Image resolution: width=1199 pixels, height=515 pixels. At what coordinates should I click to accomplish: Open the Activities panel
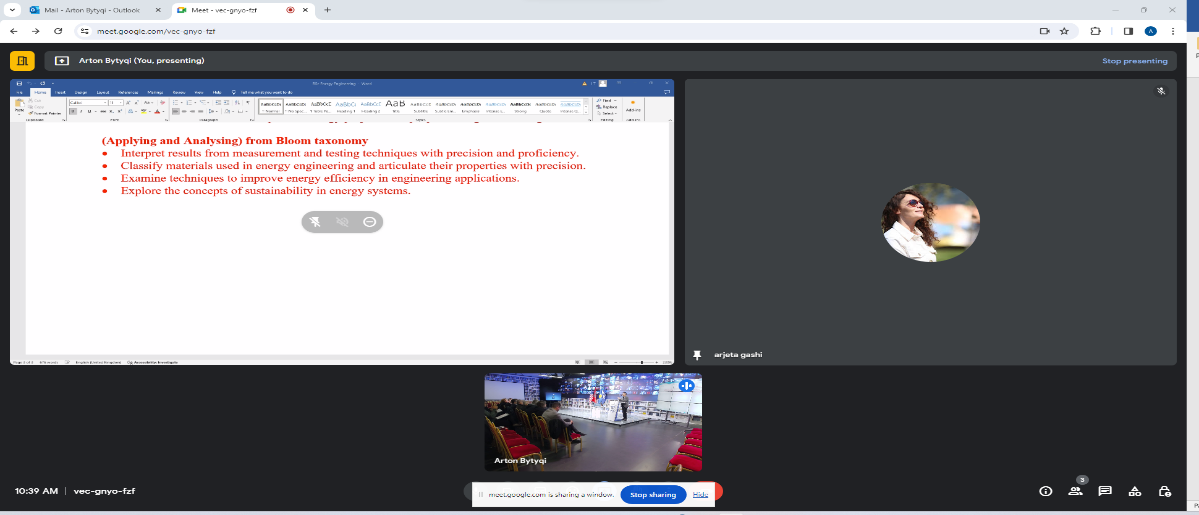pos(1135,491)
